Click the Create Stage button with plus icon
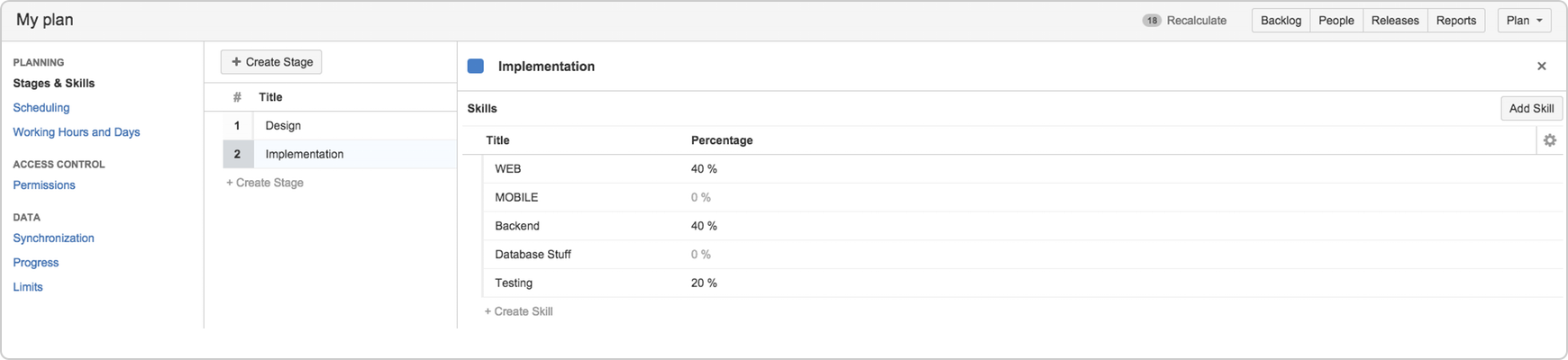This screenshot has width=1568, height=360. [x=271, y=62]
